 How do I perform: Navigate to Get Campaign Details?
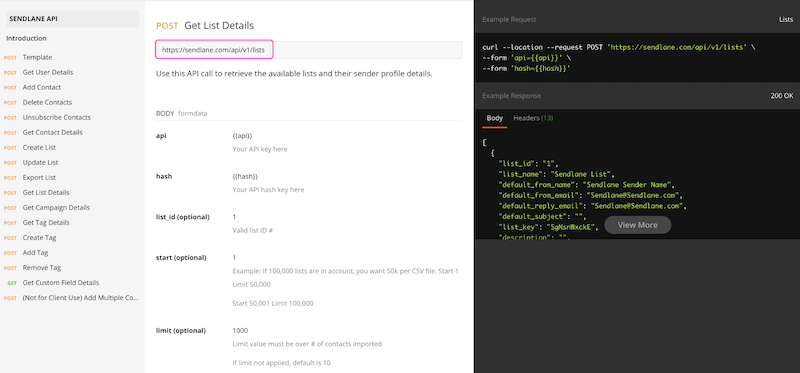pos(56,208)
